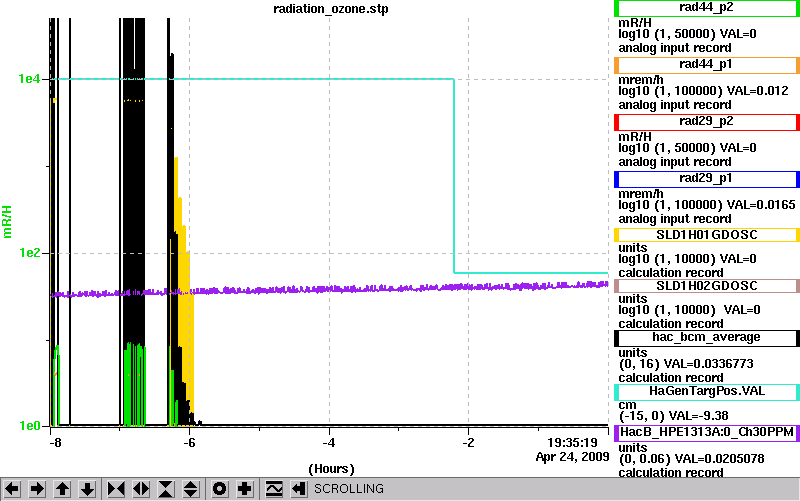Click the circle auto-scale toolbar icon
Image resolution: width=800 pixels, height=501 pixels.
coord(219,489)
